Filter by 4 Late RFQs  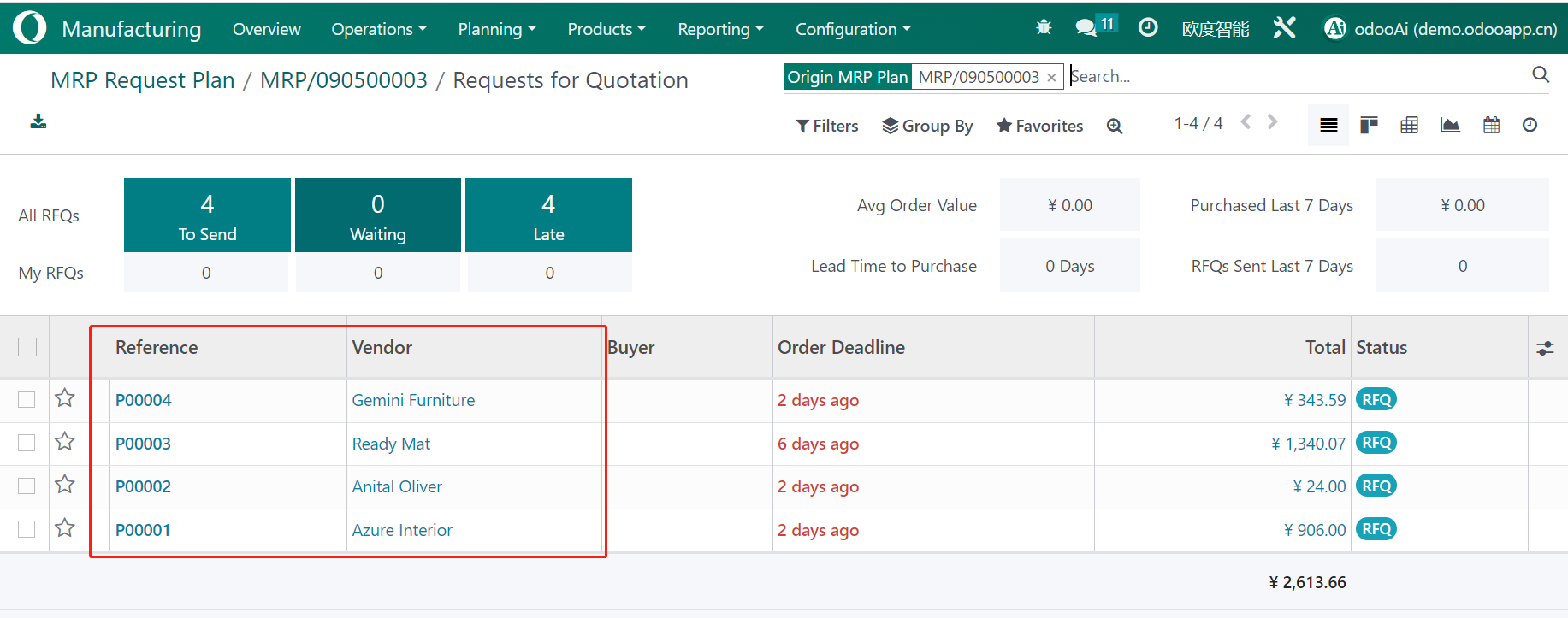point(548,215)
